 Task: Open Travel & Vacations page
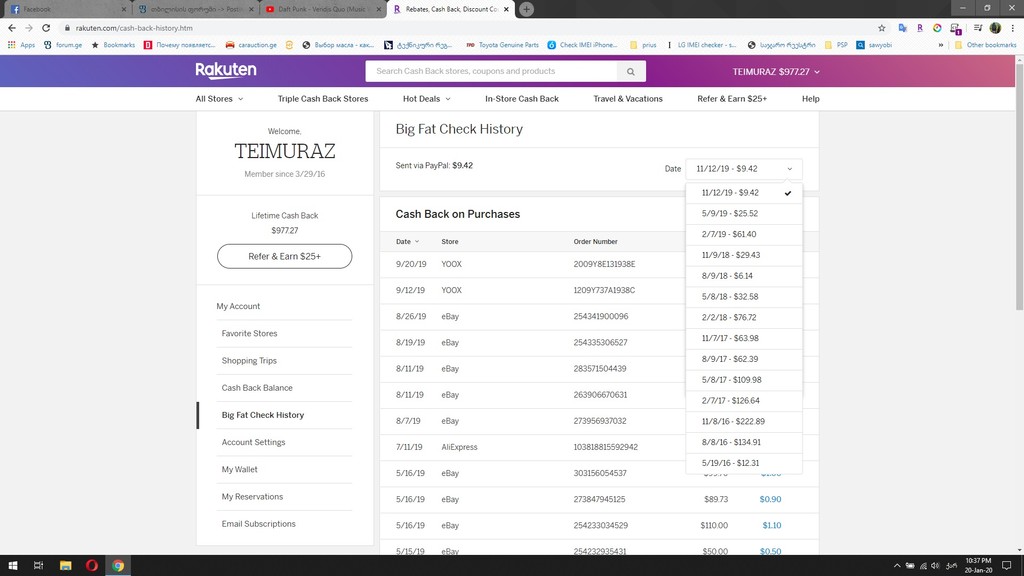pos(628,99)
